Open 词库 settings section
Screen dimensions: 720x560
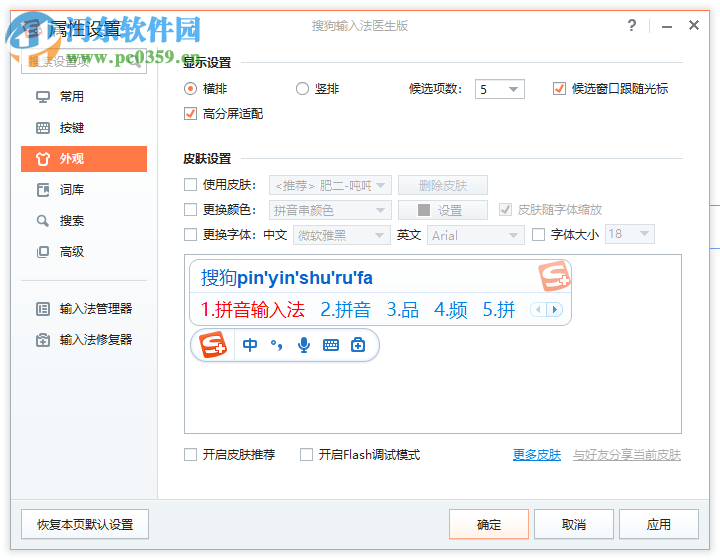point(84,190)
